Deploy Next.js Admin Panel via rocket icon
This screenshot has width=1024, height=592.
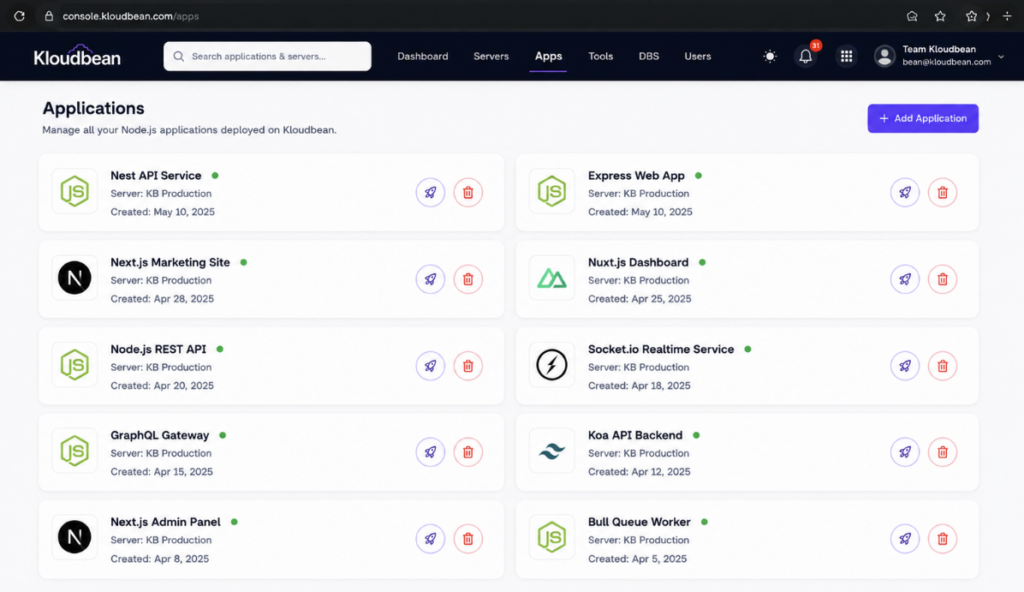click(430, 539)
